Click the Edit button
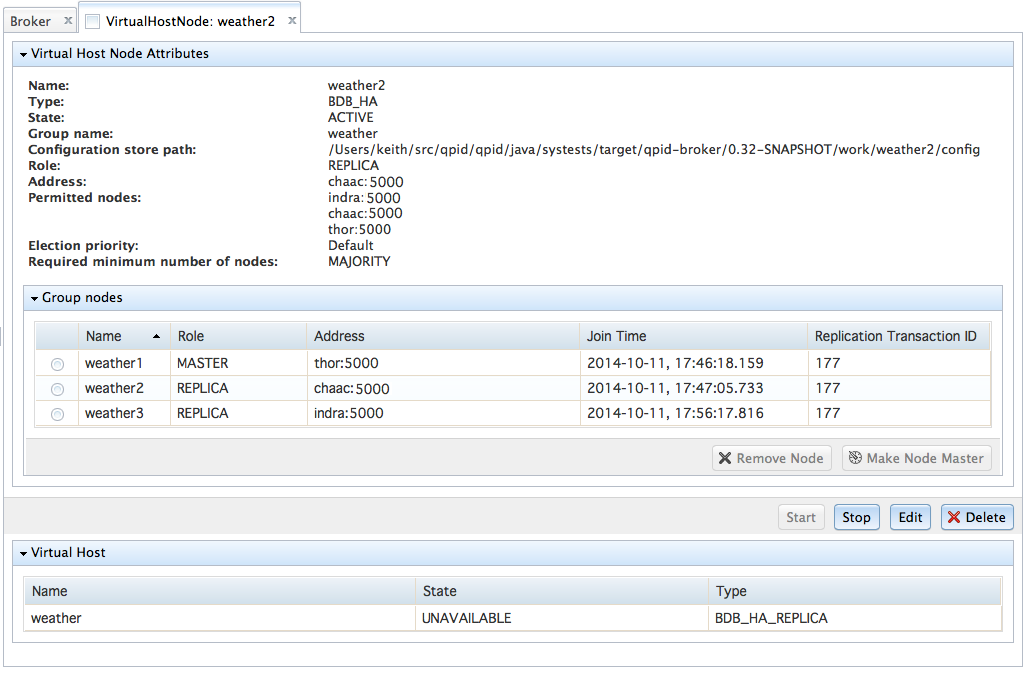 (x=910, y=517)
